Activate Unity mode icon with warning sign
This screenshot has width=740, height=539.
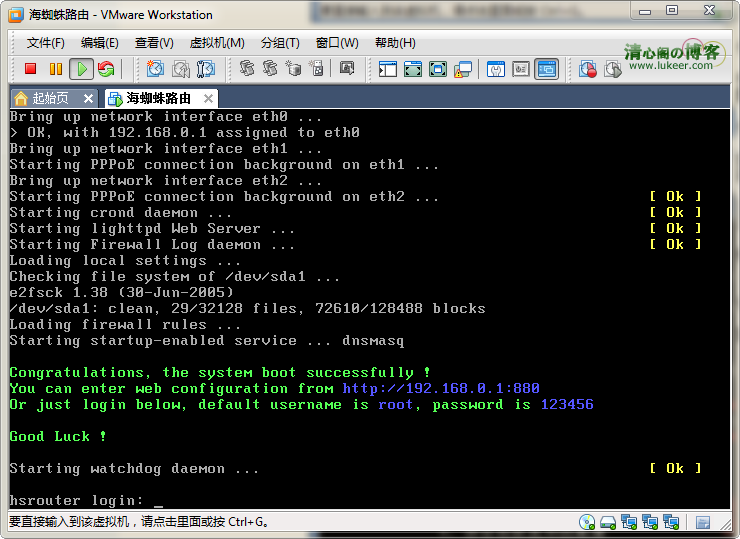tap(463, 69)
